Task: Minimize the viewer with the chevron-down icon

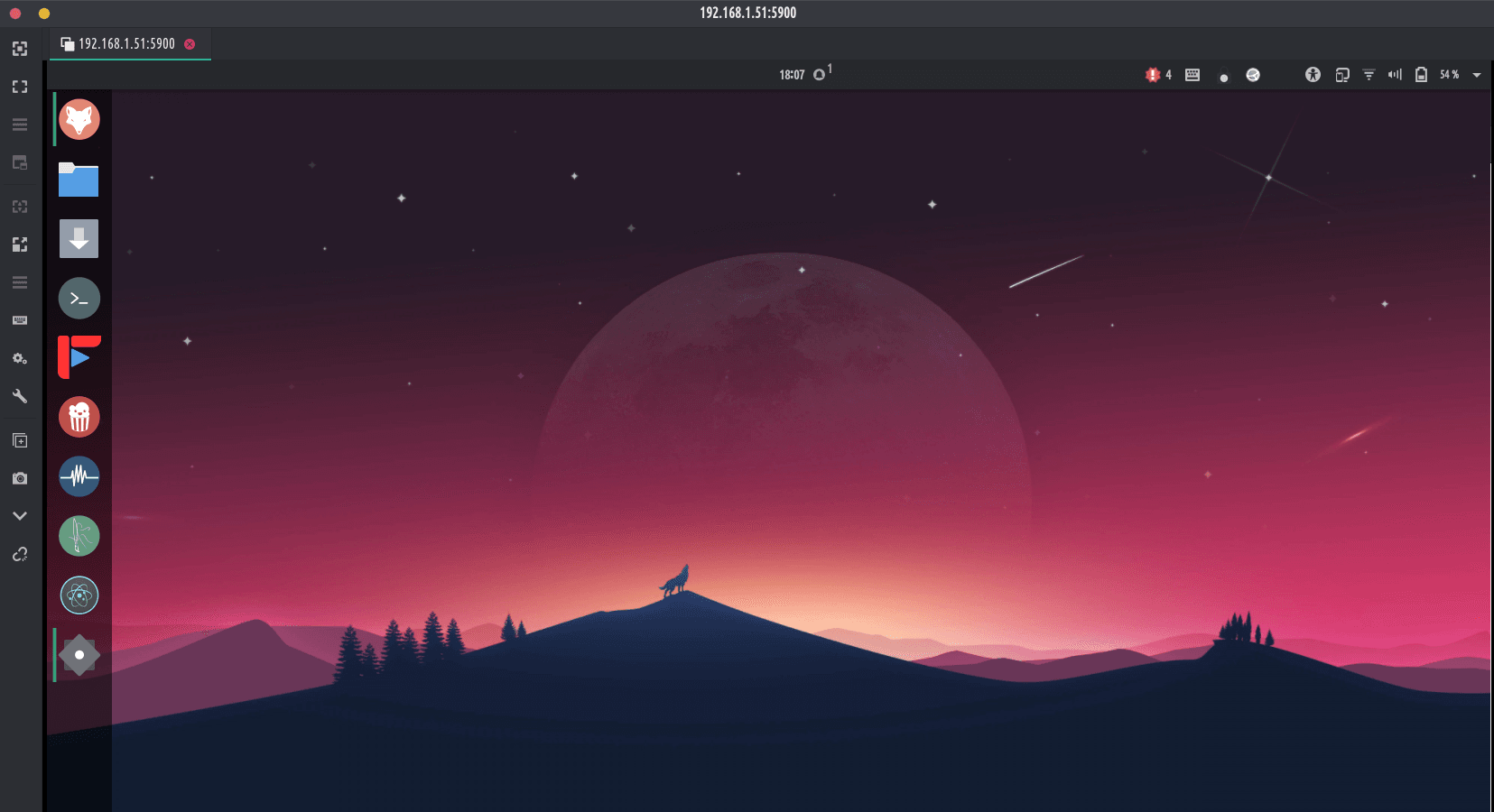Action: click(20, 516)
